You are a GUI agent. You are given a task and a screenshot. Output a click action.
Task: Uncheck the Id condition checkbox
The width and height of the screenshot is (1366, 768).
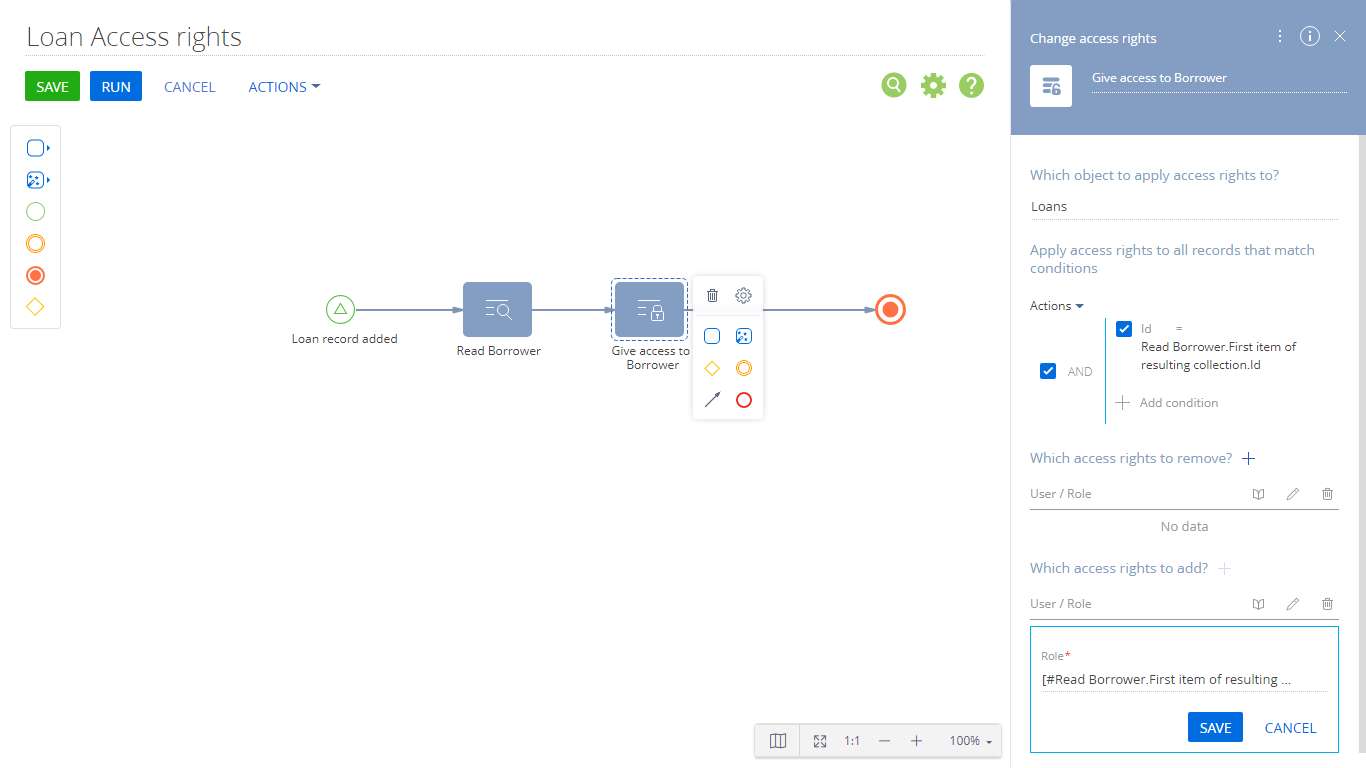coord(1124,329)
